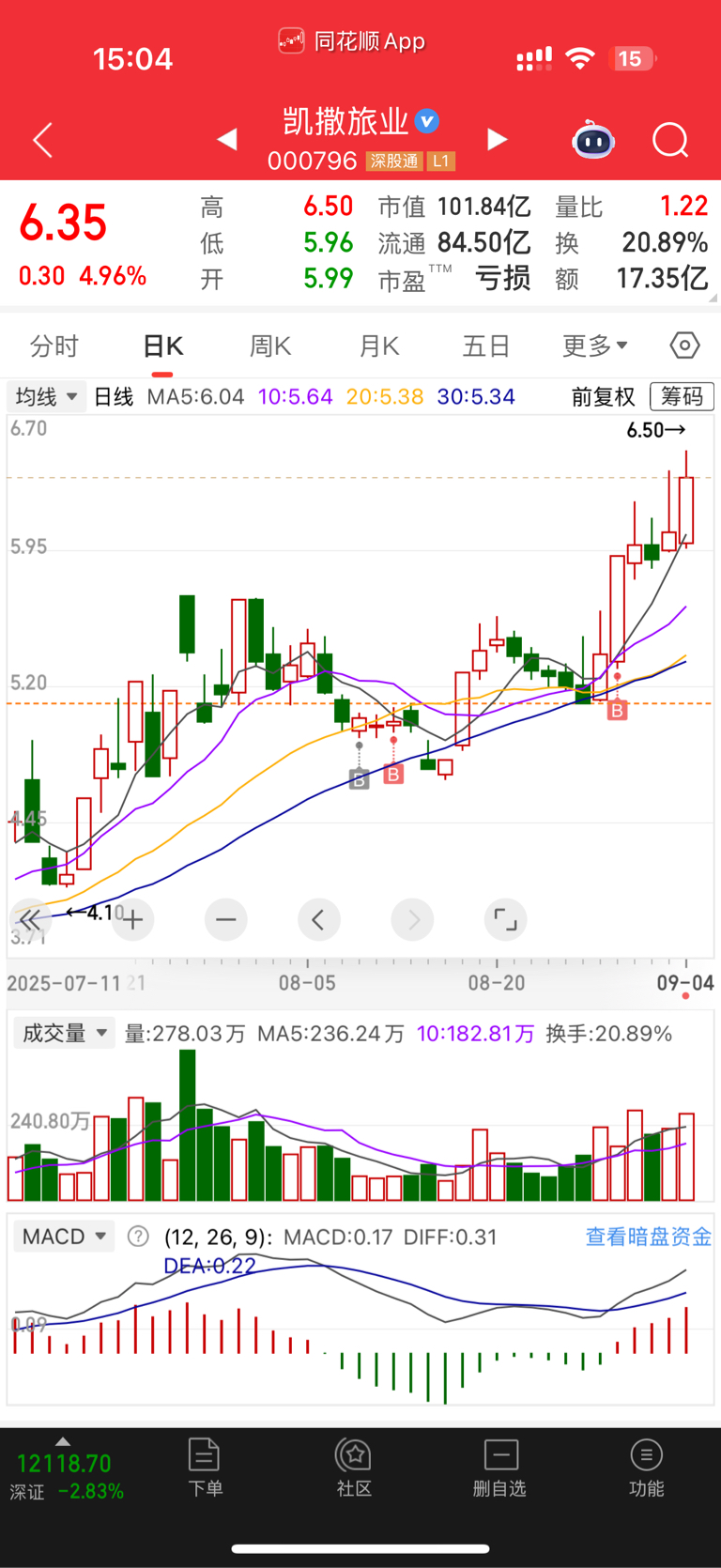Screen dimensions: 721x1568
Task: Open 社区 community icon
Action: [354, 1467]
